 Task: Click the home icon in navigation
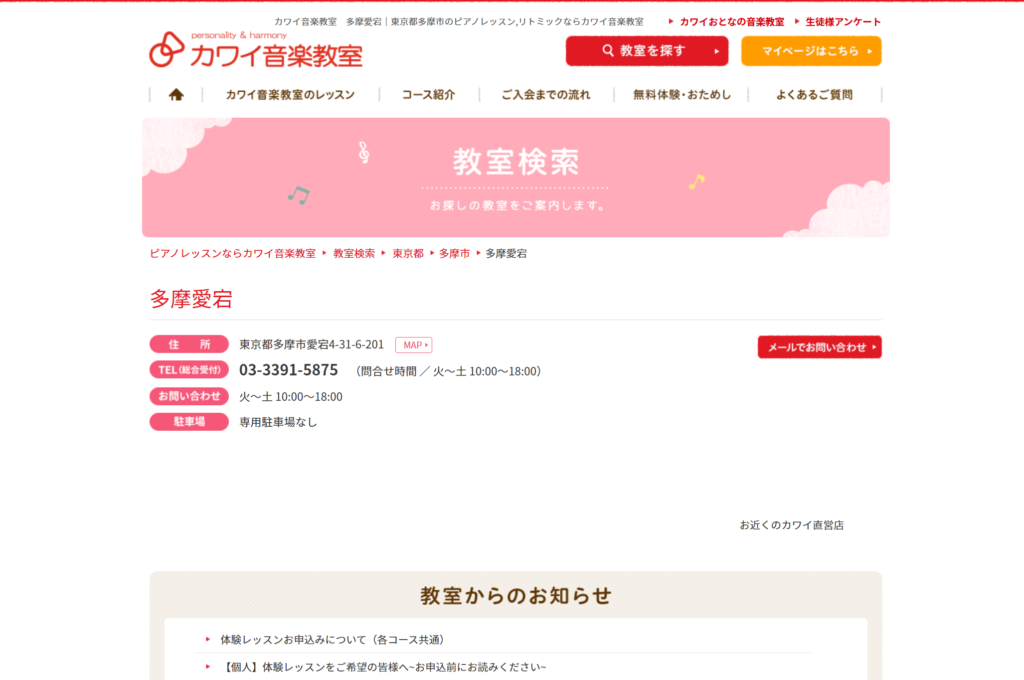[x=176, y=95]
